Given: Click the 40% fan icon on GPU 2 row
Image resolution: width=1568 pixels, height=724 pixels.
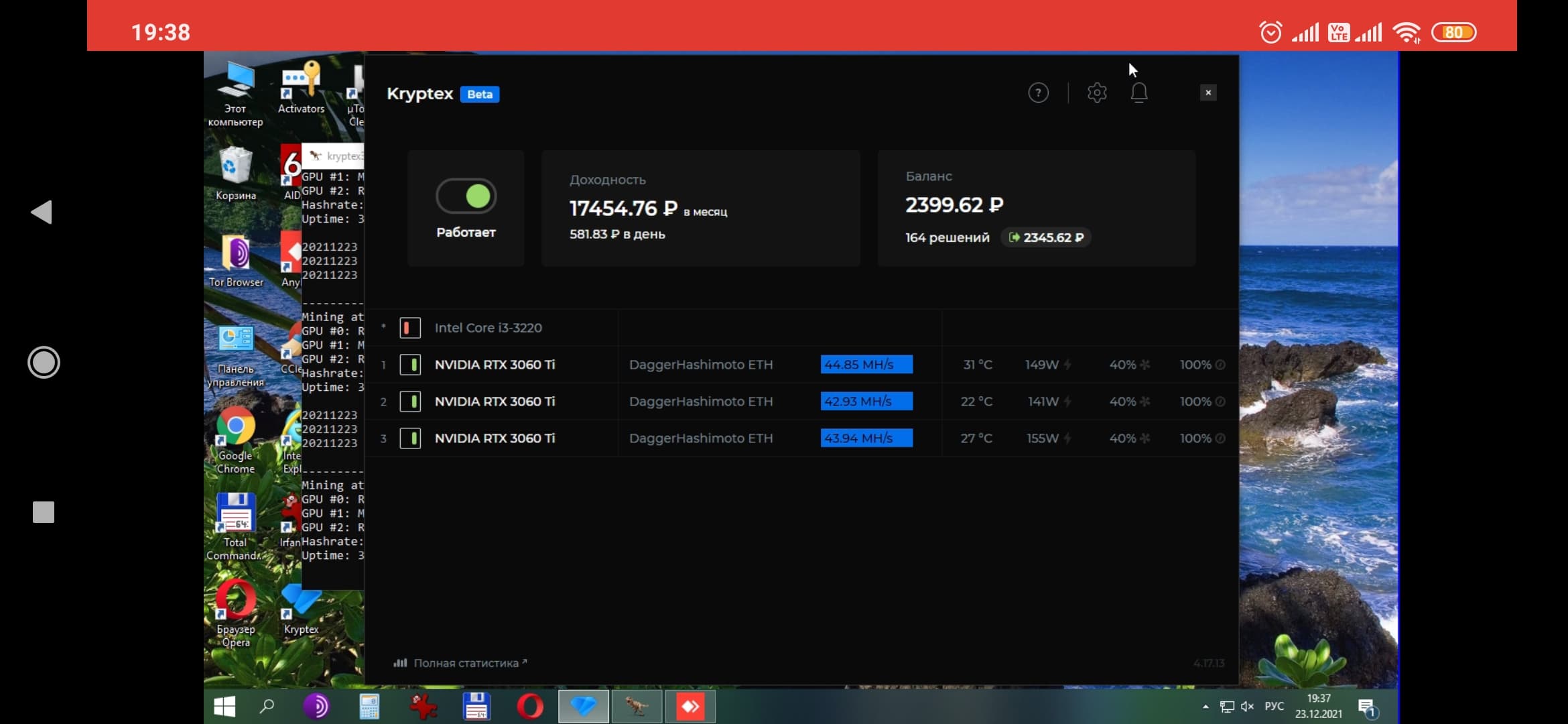Looking at the screenshot, I should point(1145,402).
